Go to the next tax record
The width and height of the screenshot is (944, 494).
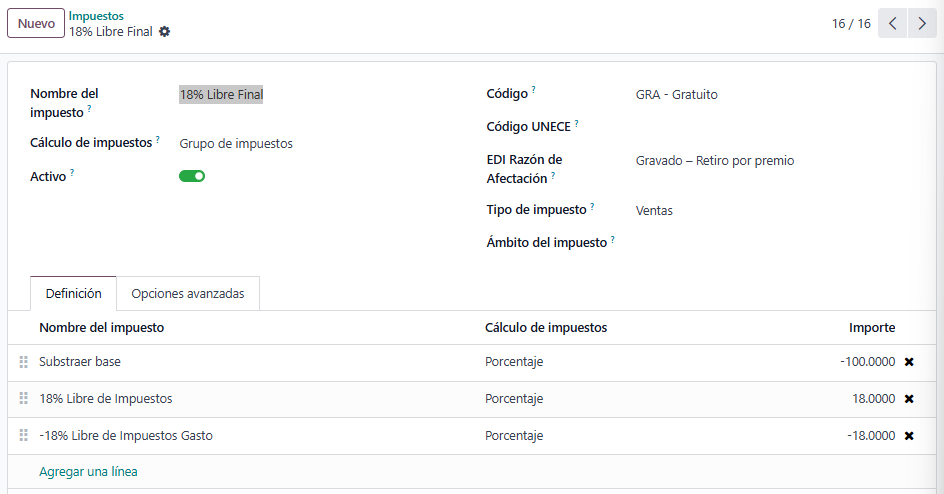coord(922,23)
